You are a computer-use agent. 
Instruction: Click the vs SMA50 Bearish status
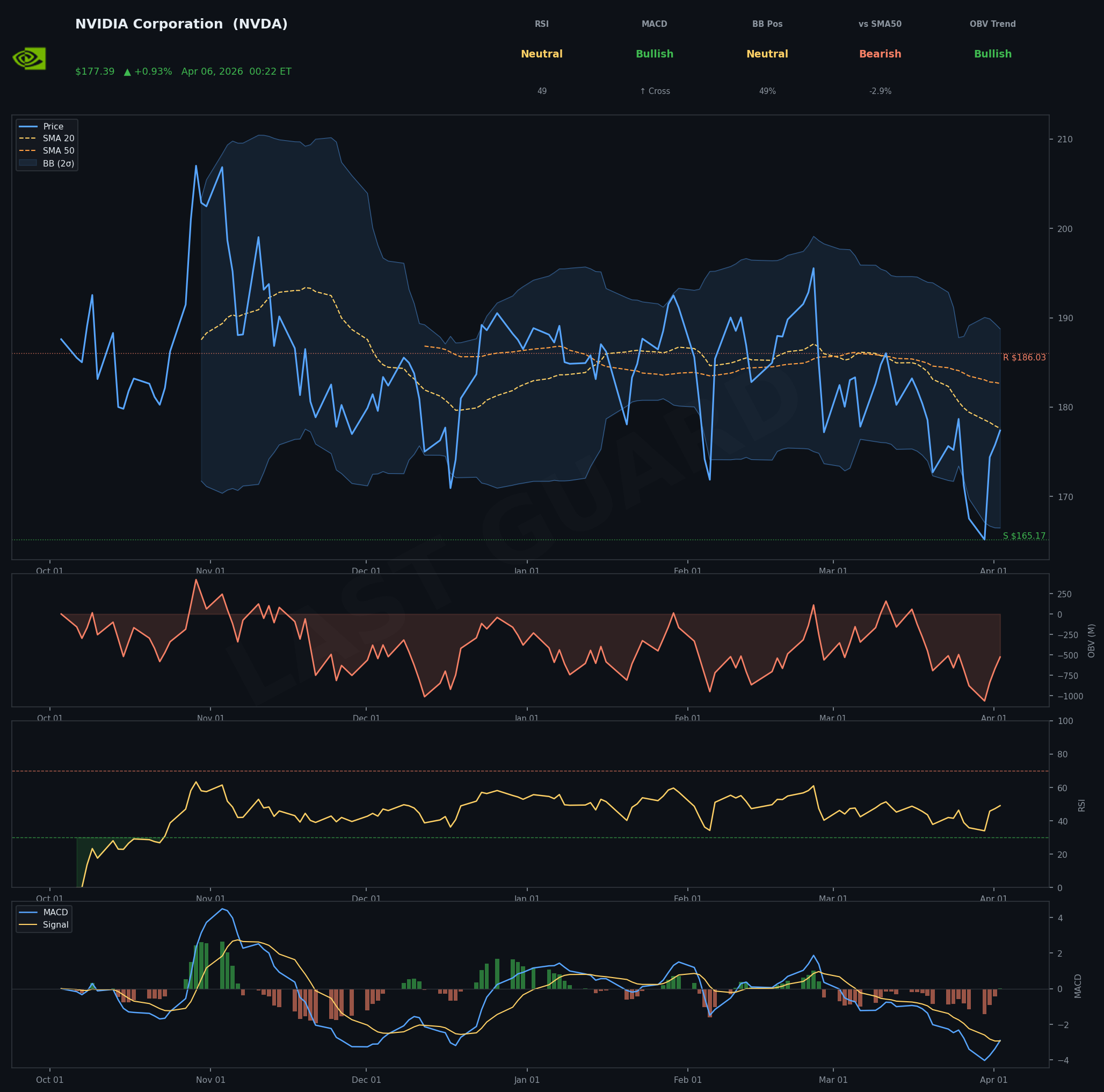pyautogui.click(x=880, y=54)
